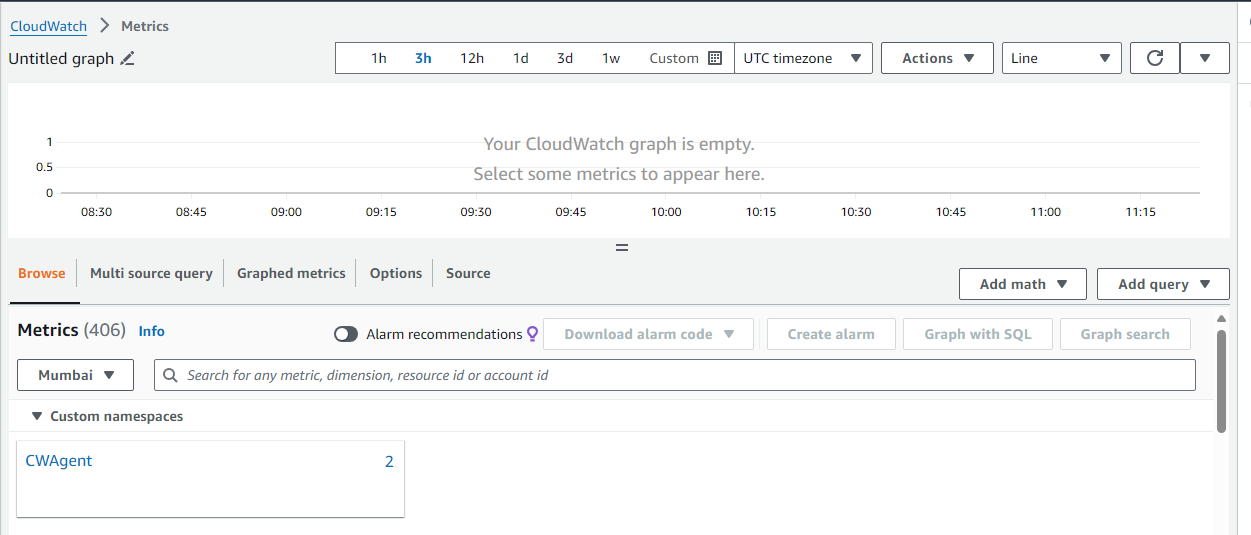Screen dimensions: 1251x535
Task: Switch to the Multi source query tab
Action: [151, 273]
